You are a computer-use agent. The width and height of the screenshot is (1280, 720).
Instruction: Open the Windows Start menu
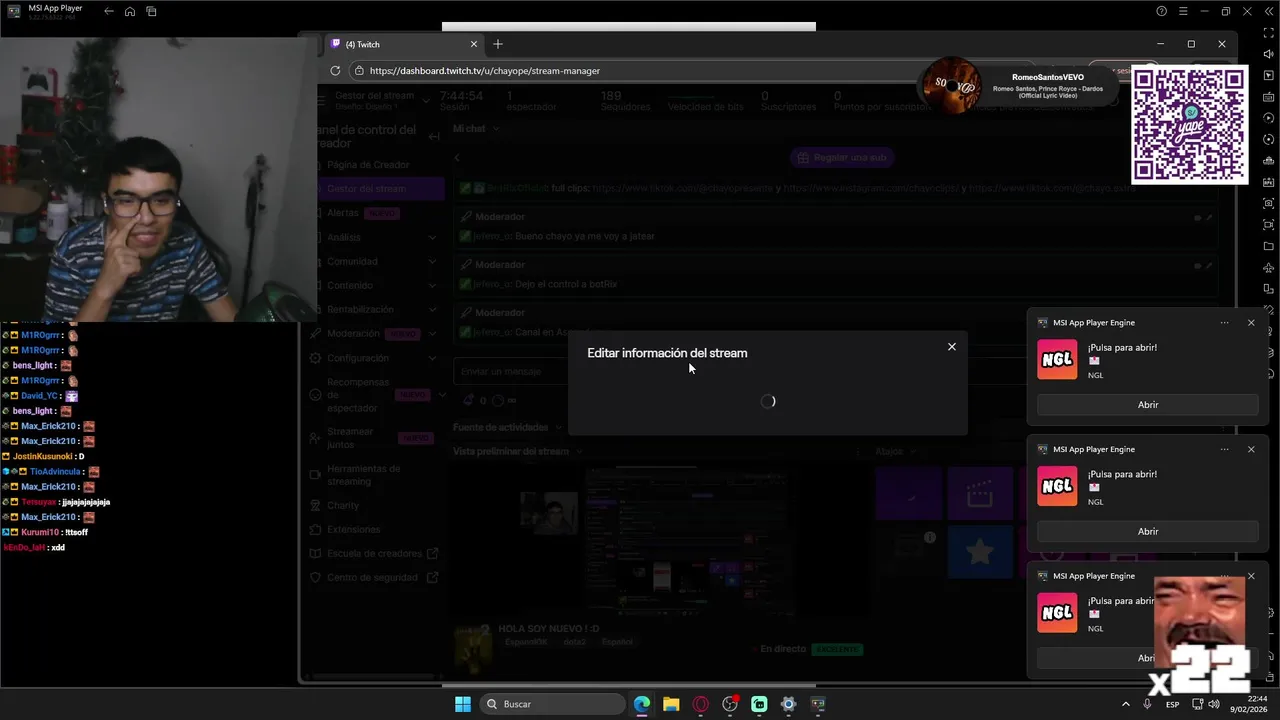(463, 704)
